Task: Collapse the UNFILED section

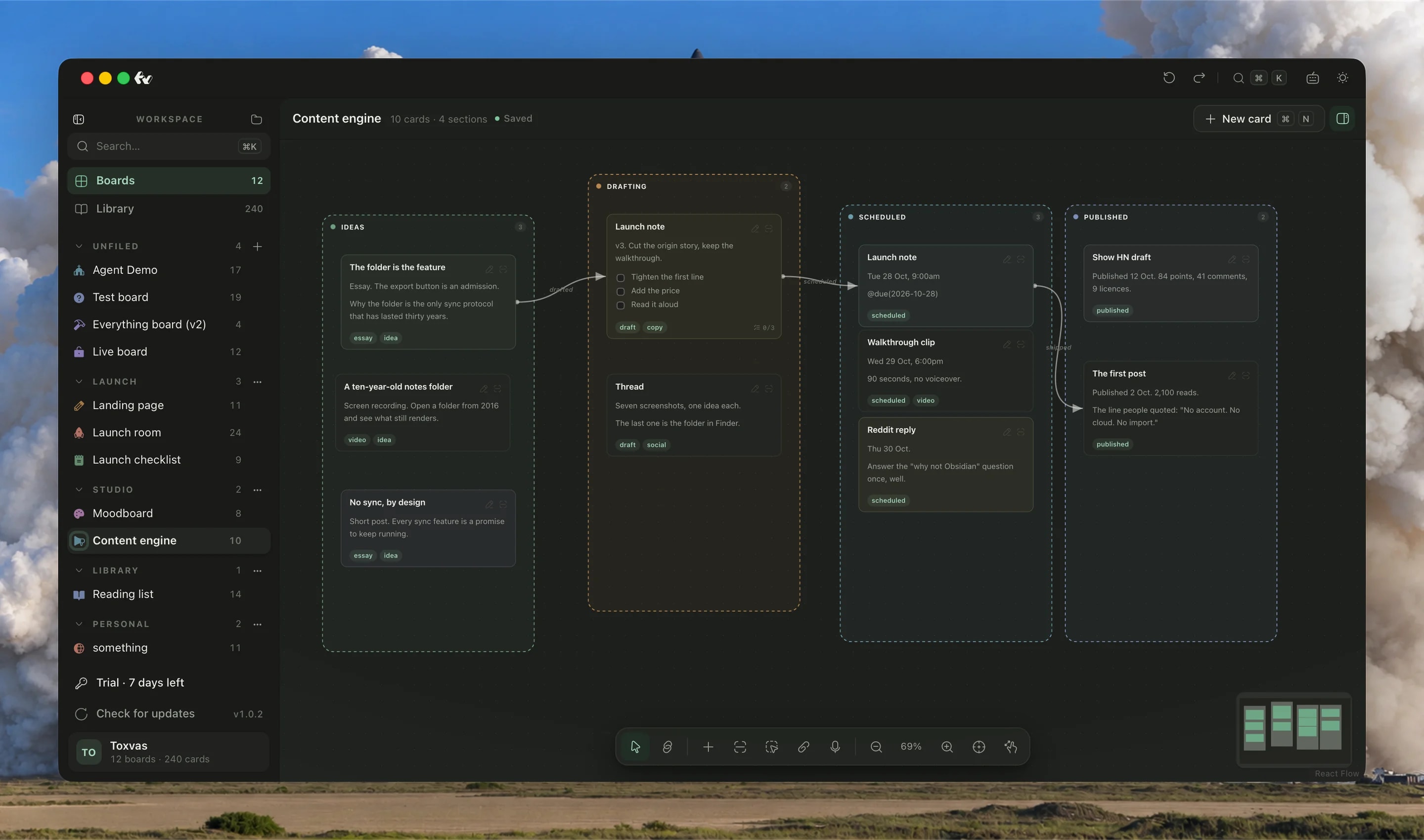Action: pos(79,246)
